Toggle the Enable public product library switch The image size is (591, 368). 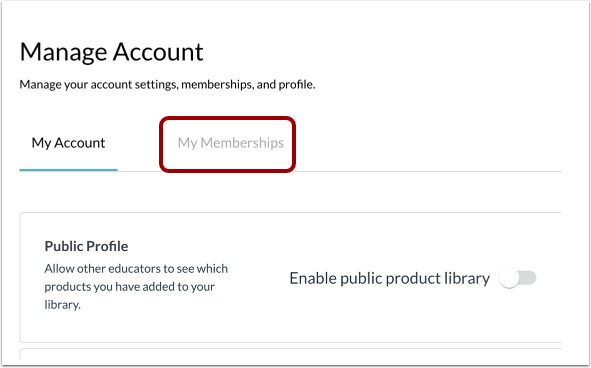coord(518,279)
